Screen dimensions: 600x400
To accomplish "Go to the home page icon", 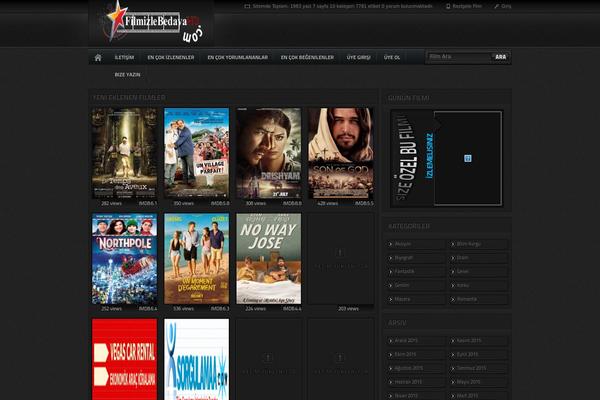I will click(x=98, y=57).
